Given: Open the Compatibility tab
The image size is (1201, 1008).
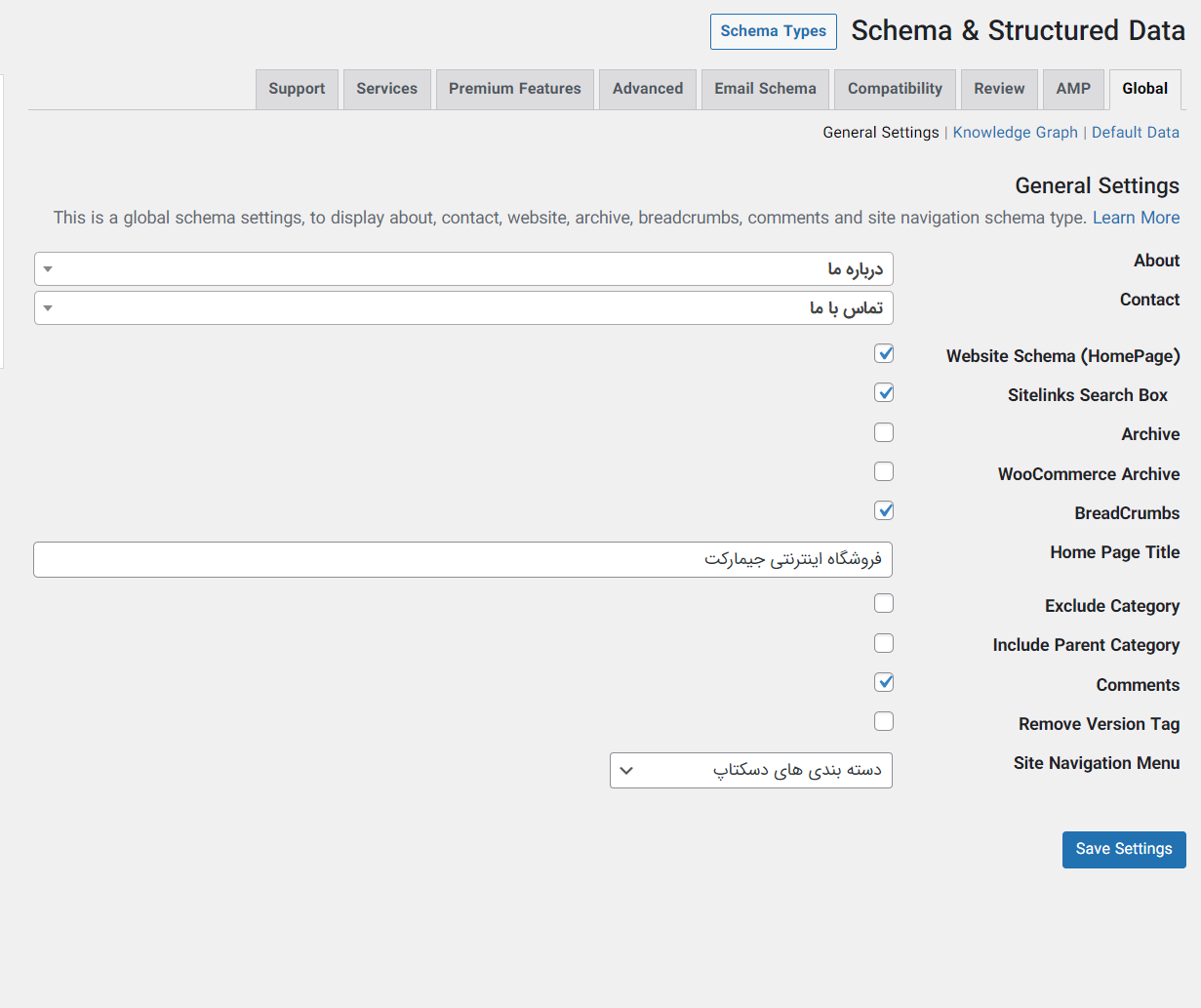Looking at the screenshot, I should (895, 89).
